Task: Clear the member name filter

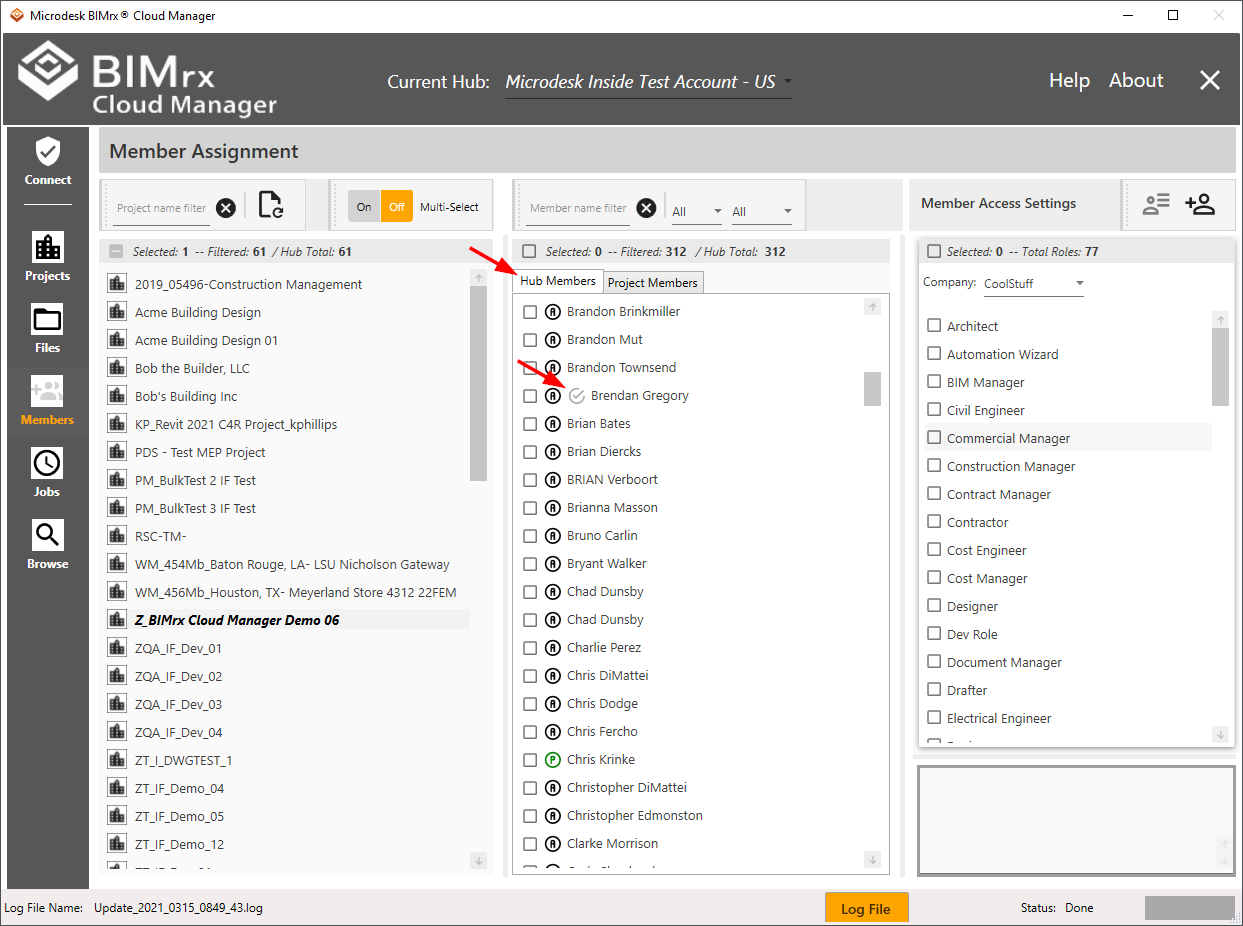Action: click(647, 208)
